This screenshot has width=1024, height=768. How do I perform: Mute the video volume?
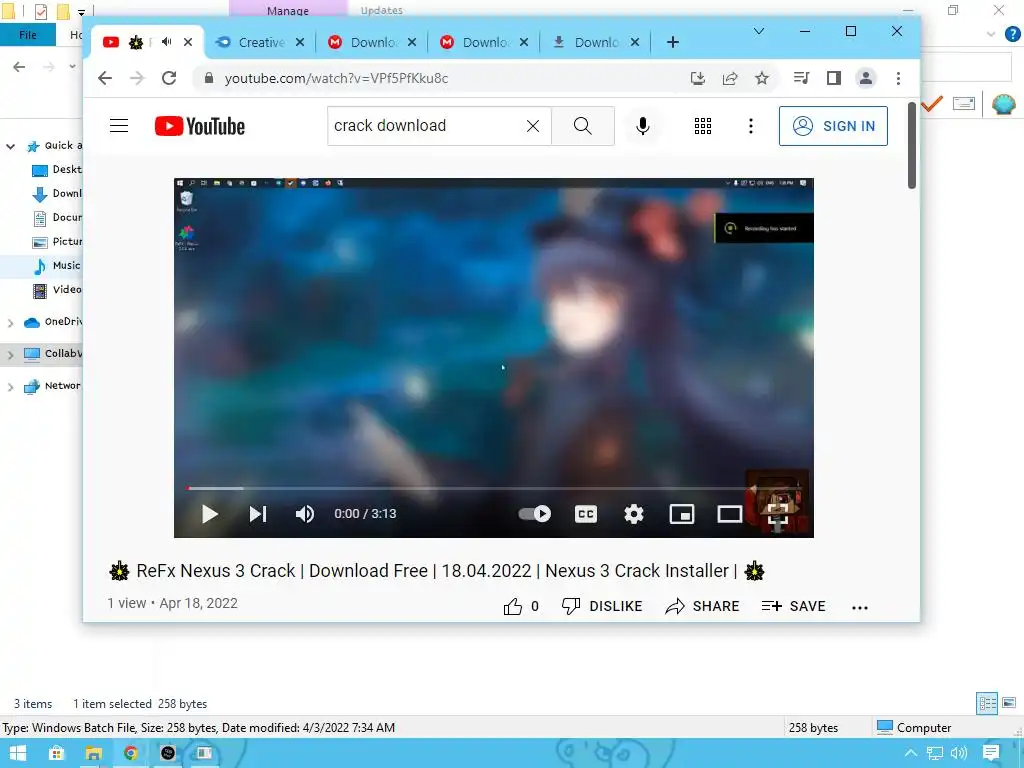(305, 514)
